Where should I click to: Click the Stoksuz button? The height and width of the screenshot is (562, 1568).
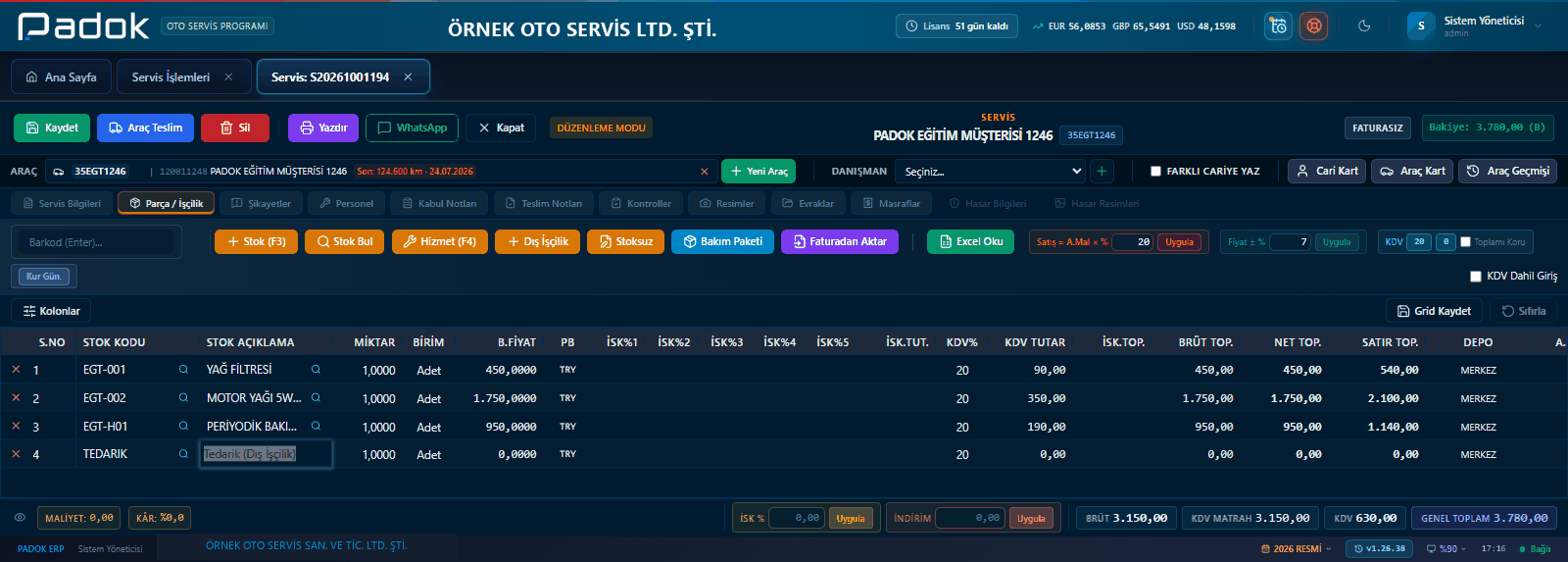625,241
